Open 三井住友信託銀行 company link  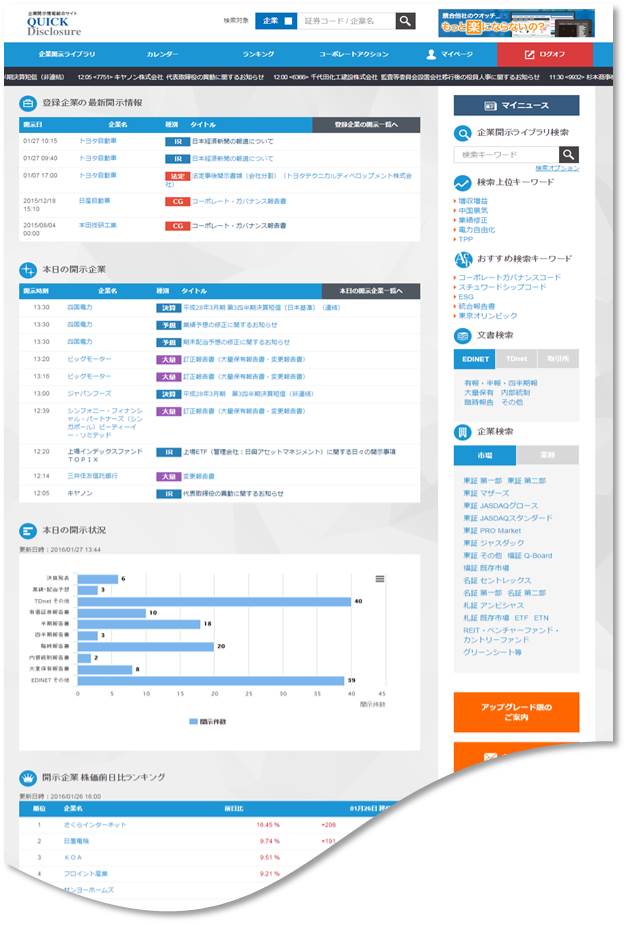tap(93, 476)
